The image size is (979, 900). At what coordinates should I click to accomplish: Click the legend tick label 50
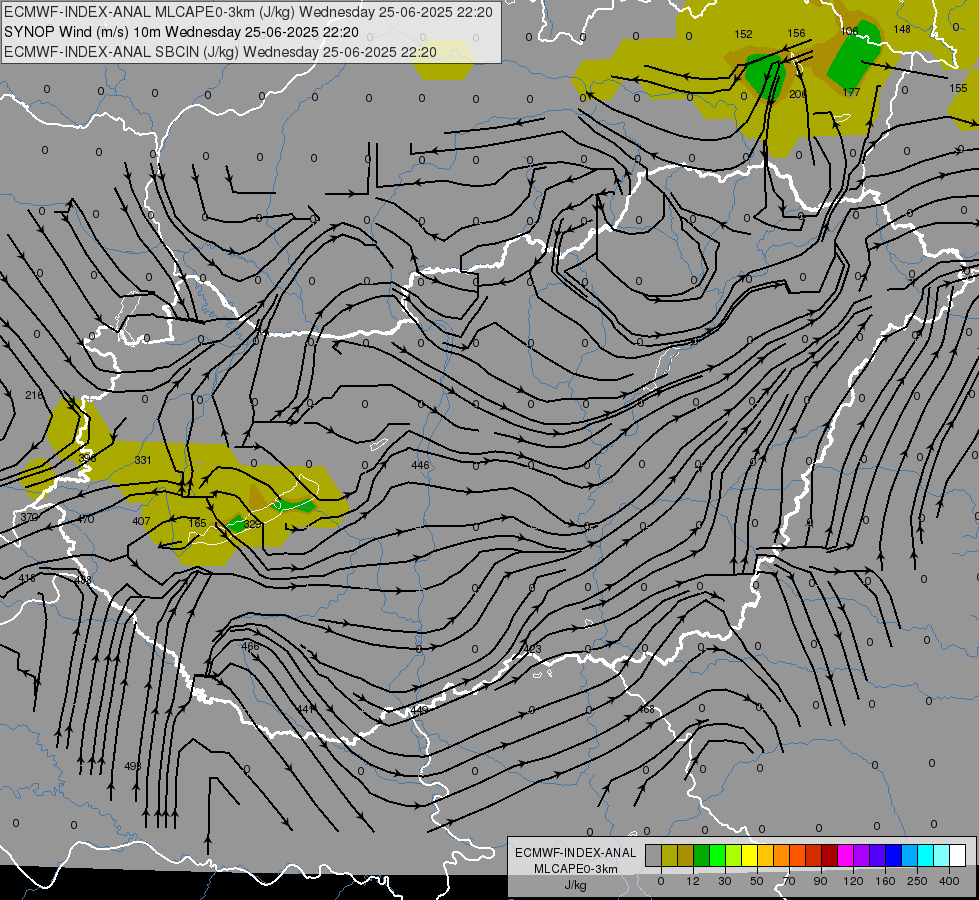point(757,881)
